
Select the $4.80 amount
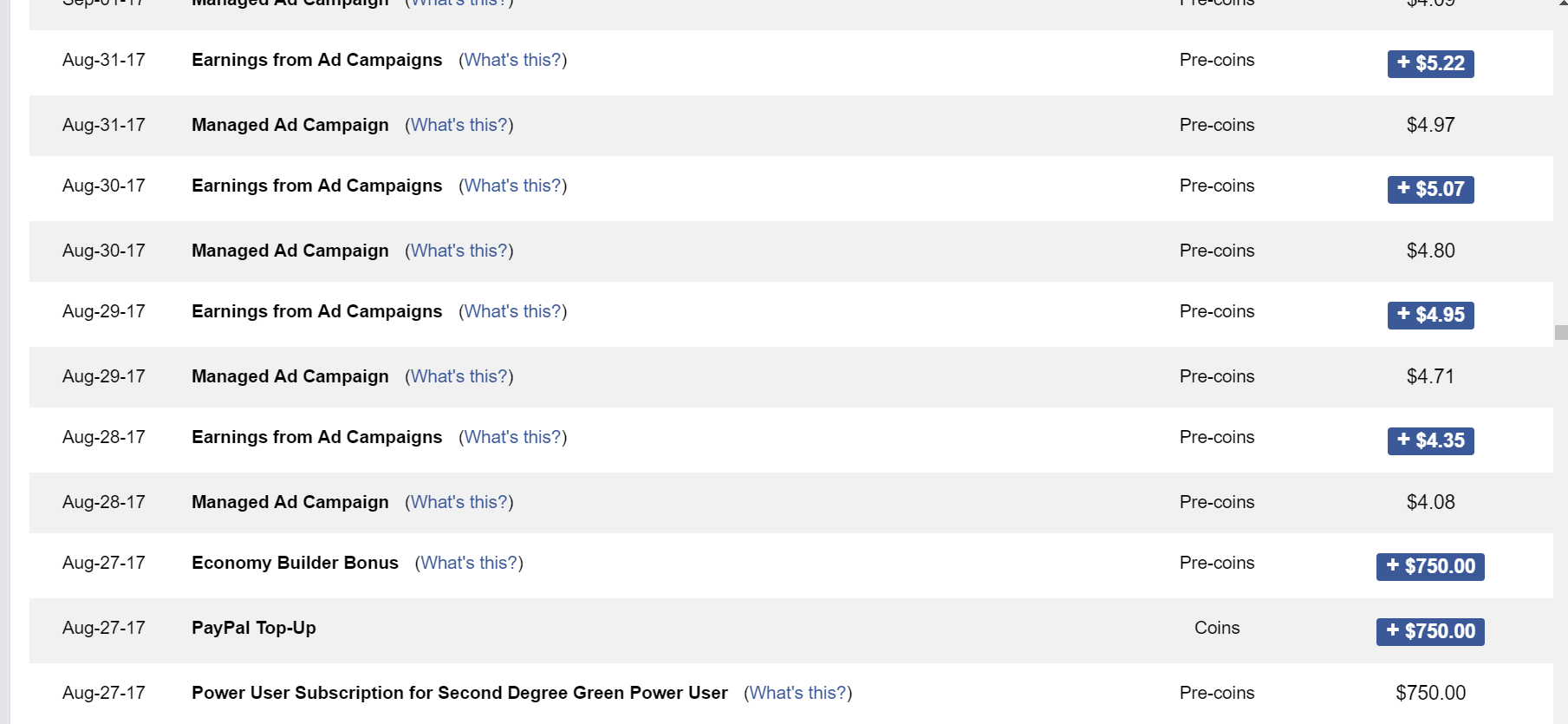click(x=1430, y=251)
